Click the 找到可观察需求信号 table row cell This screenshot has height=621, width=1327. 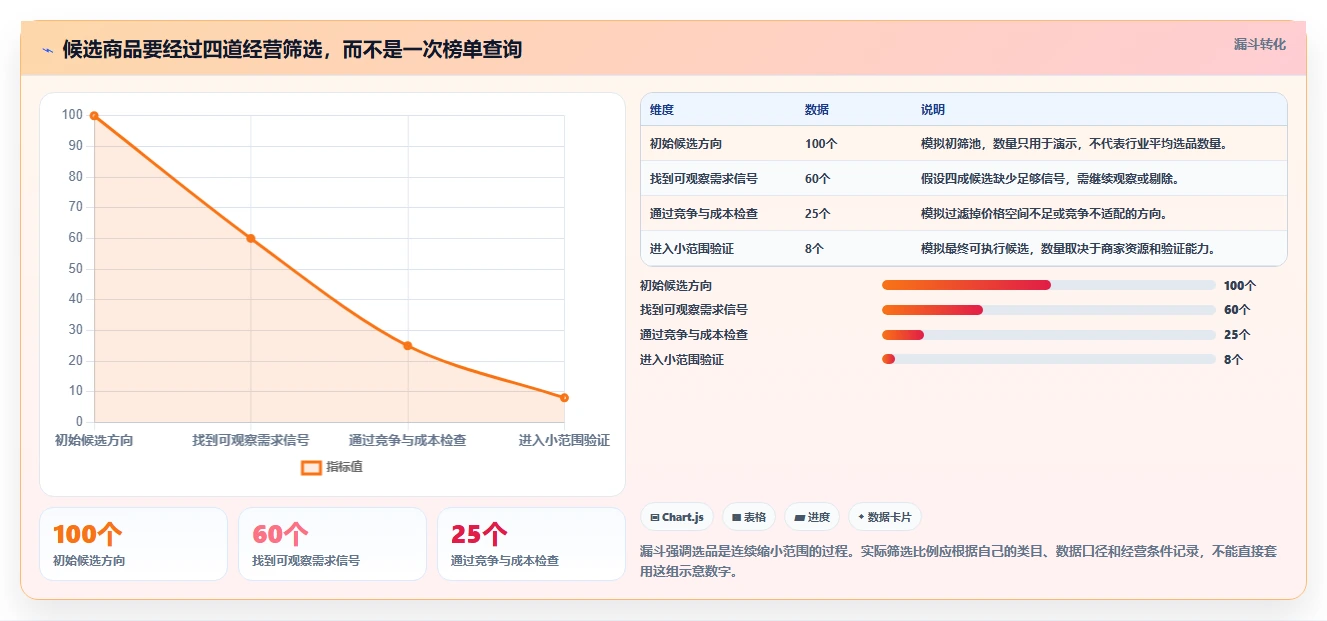[x=704, y=179]
